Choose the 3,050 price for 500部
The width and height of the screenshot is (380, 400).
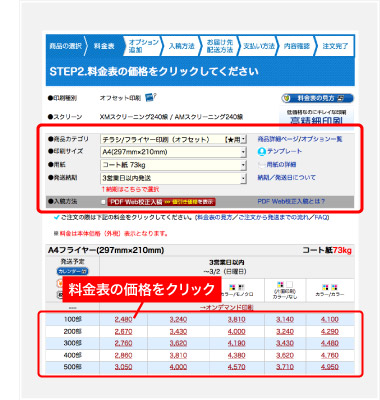[123, 367]
